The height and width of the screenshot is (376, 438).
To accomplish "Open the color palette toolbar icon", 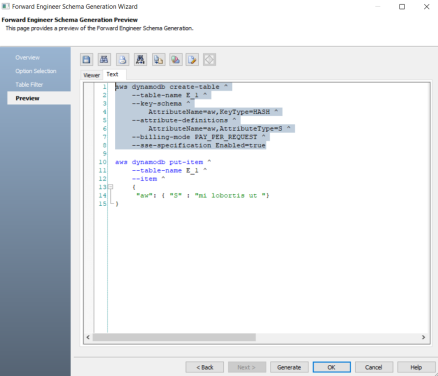I will click(175, 60).
